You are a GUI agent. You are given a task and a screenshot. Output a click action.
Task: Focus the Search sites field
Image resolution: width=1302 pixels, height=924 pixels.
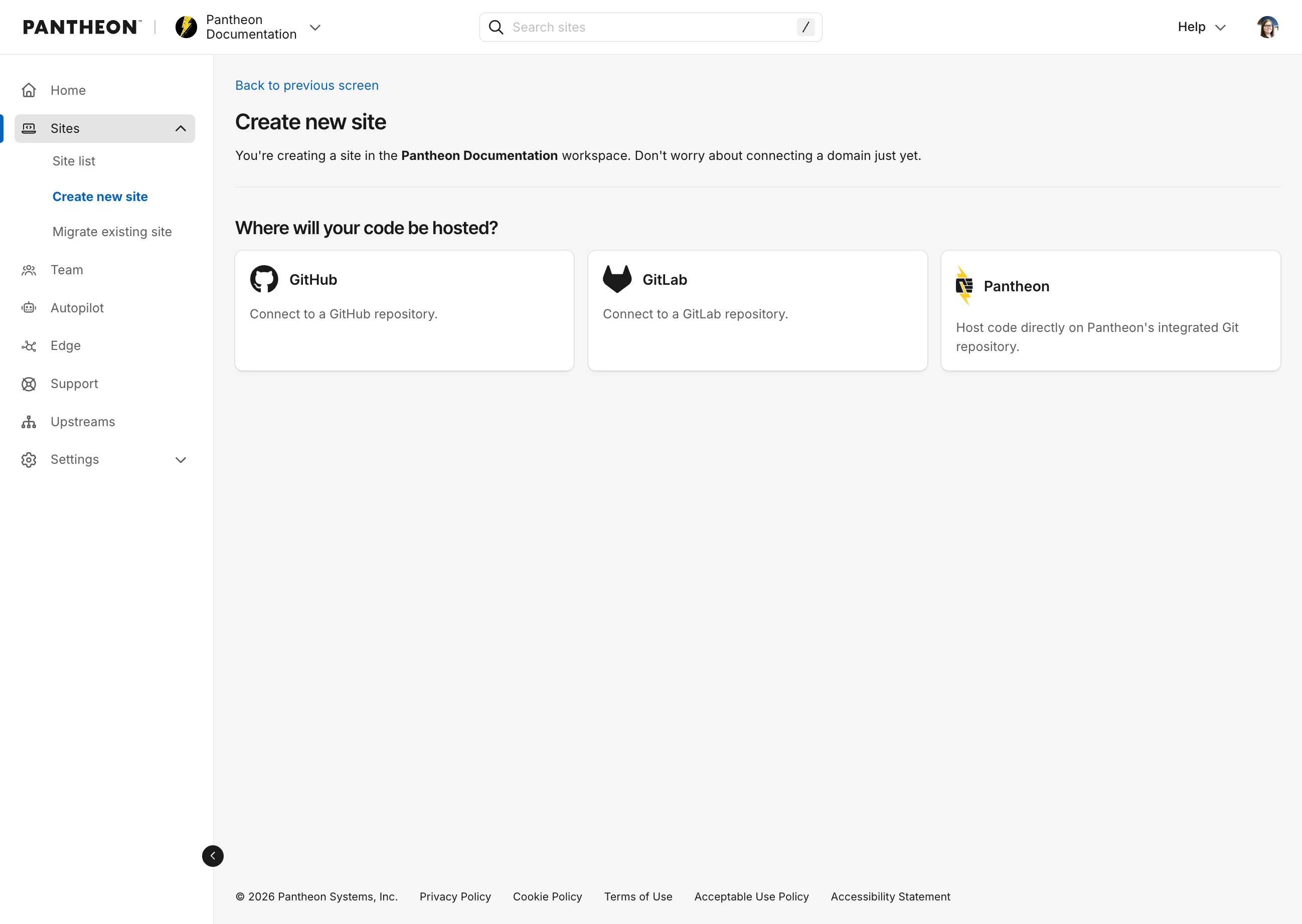point(650,27)
